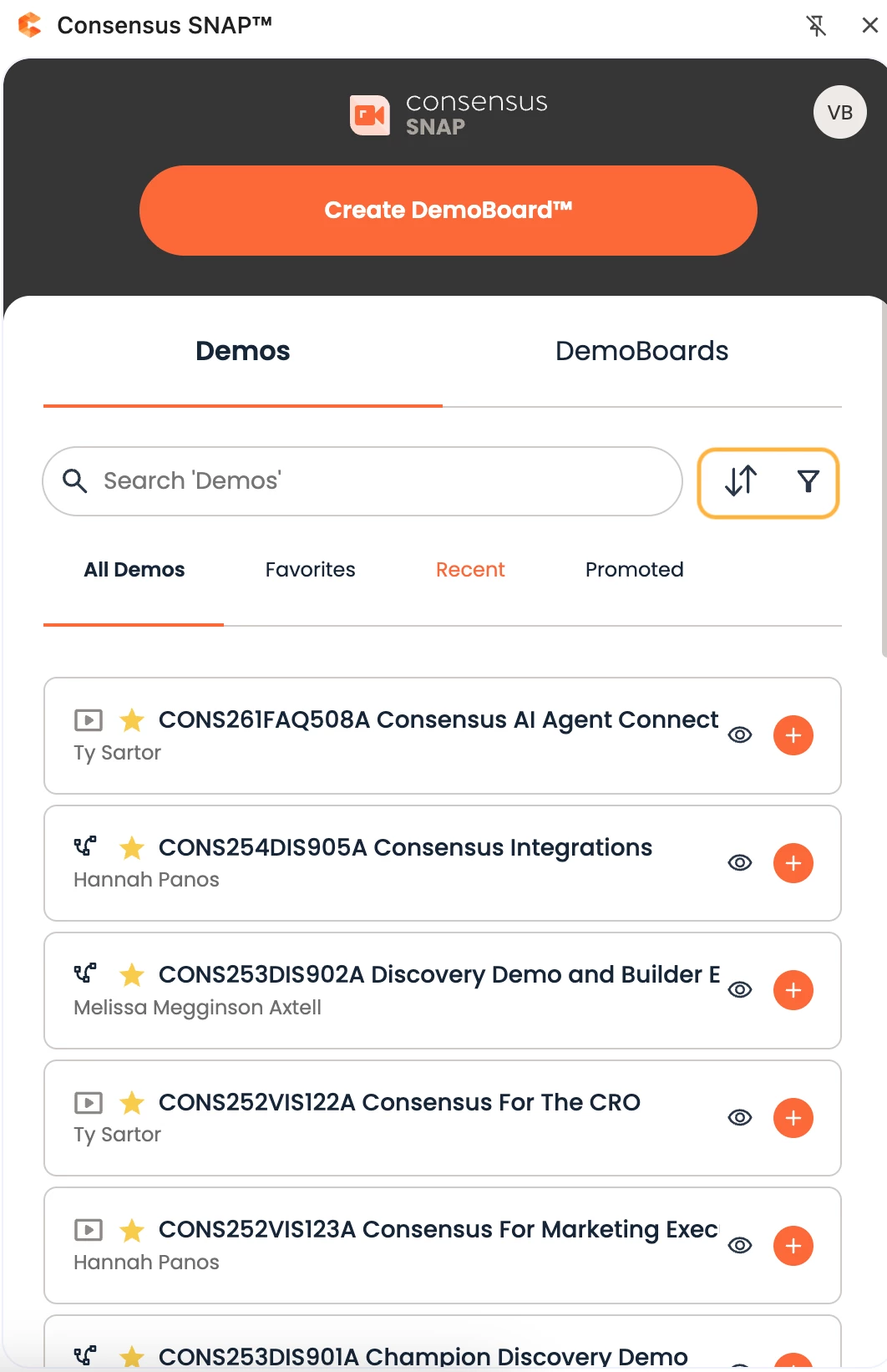
Task: Open the Recent demos tab
Action: [x=470, y=570]
